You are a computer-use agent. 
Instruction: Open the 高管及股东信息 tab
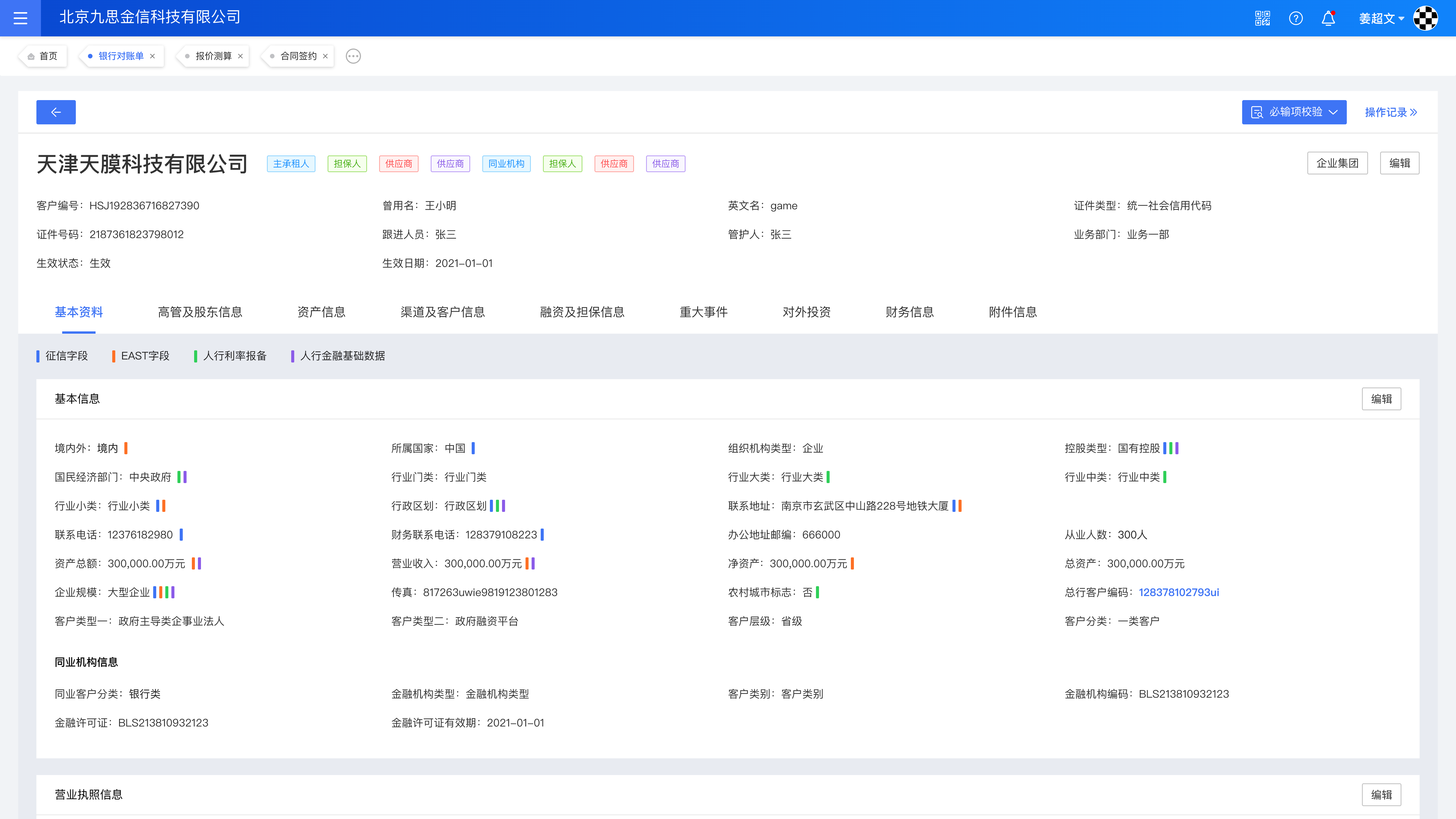200,312
